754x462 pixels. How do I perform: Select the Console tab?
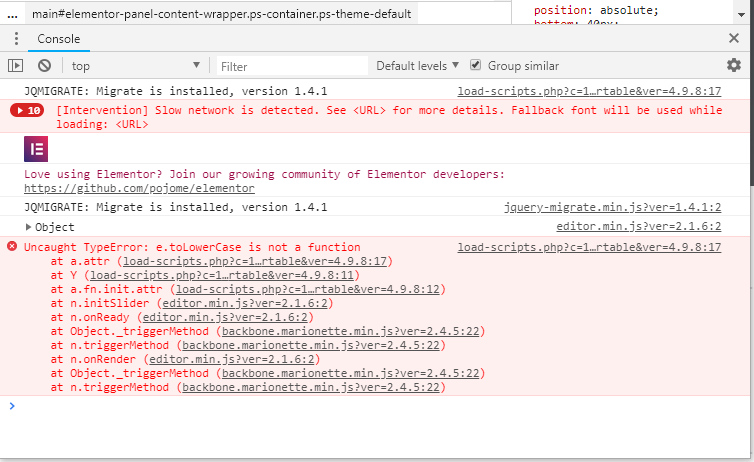tap(59, 39)
